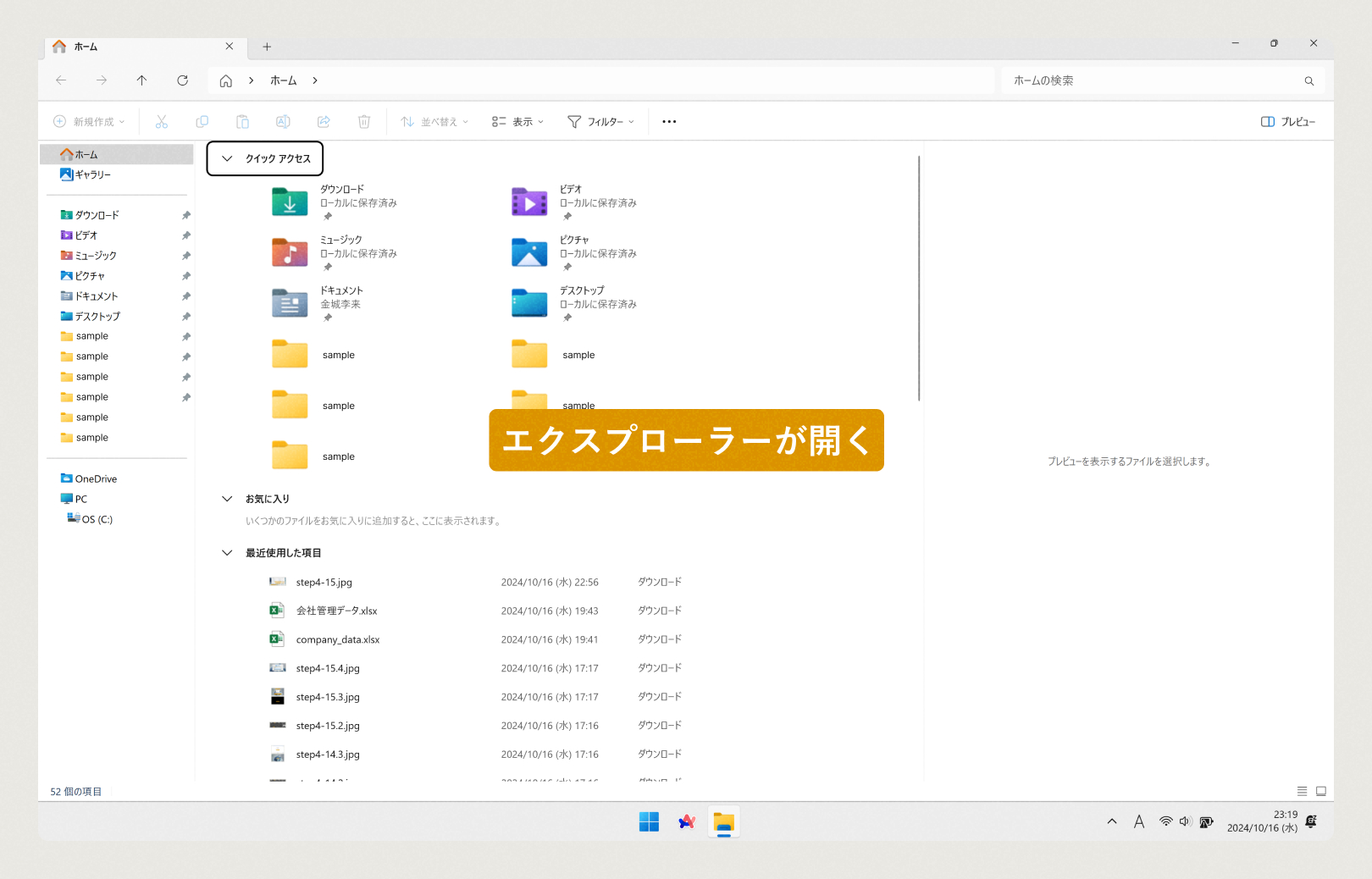The height and width of the screenshot is (879, 1372).
Task: Open the フィルター dropdown
Action: tap(600, 122)
